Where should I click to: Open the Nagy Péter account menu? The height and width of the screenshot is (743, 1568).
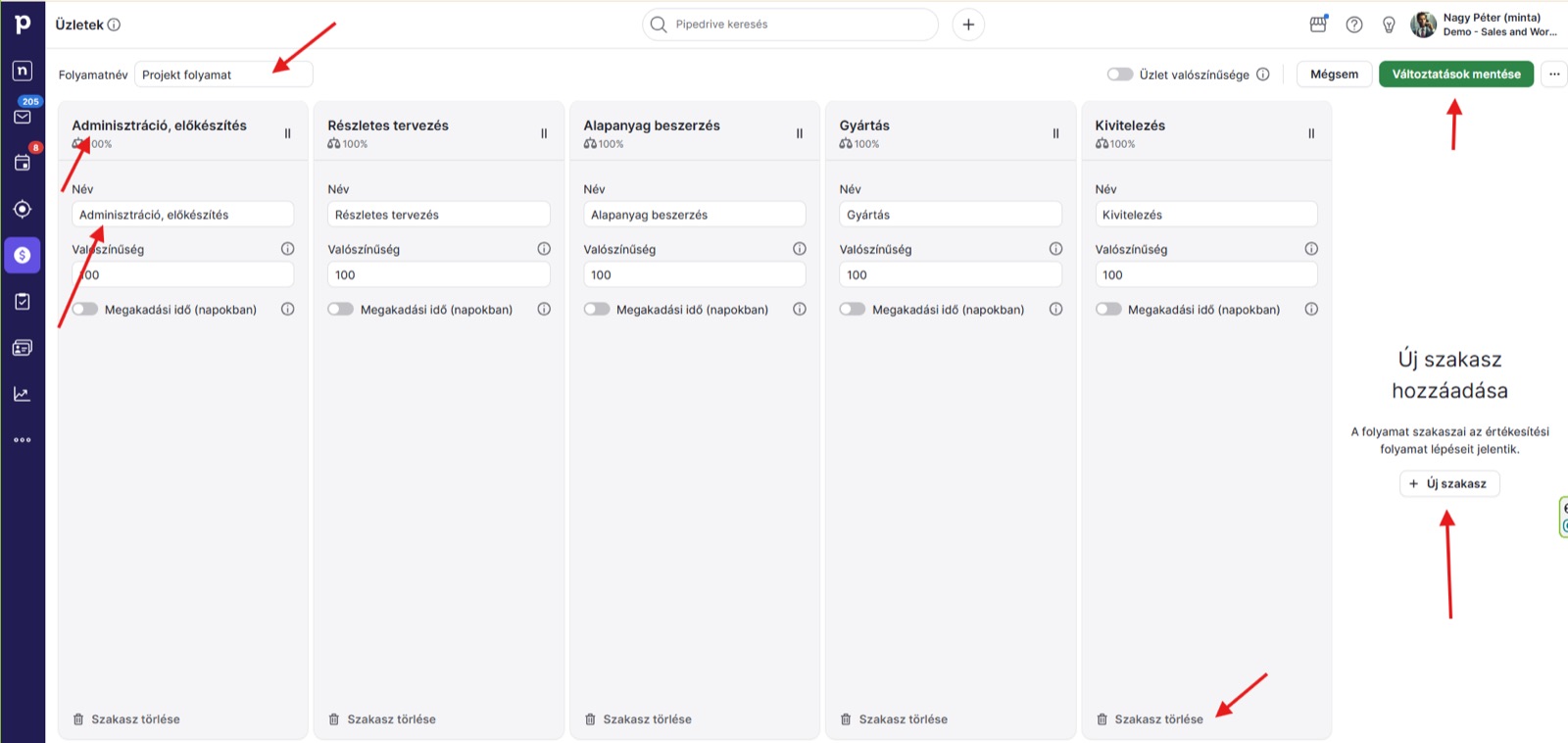pos(1485,25)
